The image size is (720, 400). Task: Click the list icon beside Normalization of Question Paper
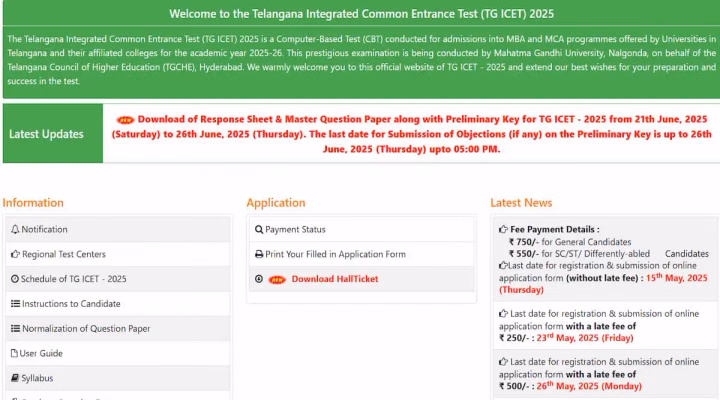click(15, 329)
